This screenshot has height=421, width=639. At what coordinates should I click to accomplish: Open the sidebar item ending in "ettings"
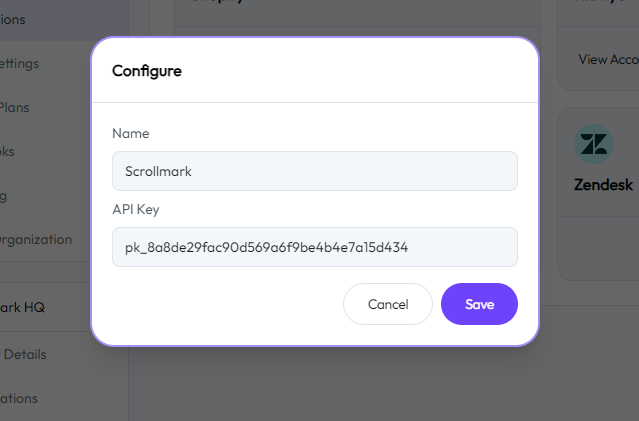coord(20,64)
